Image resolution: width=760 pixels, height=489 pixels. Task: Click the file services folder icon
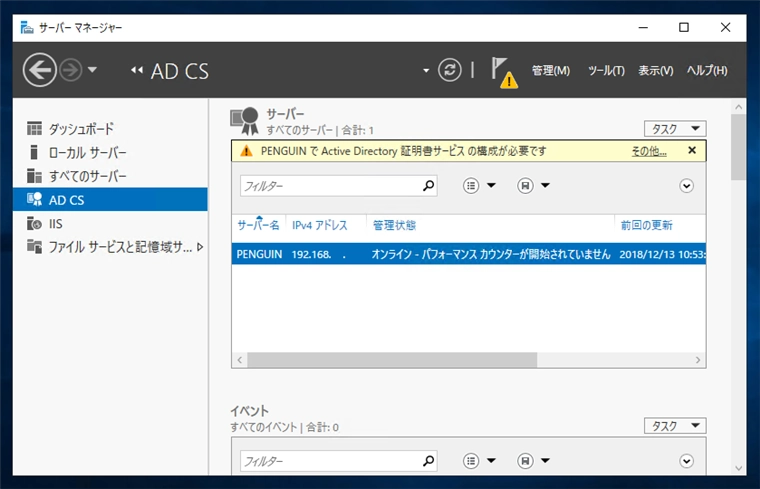point(34,247)
